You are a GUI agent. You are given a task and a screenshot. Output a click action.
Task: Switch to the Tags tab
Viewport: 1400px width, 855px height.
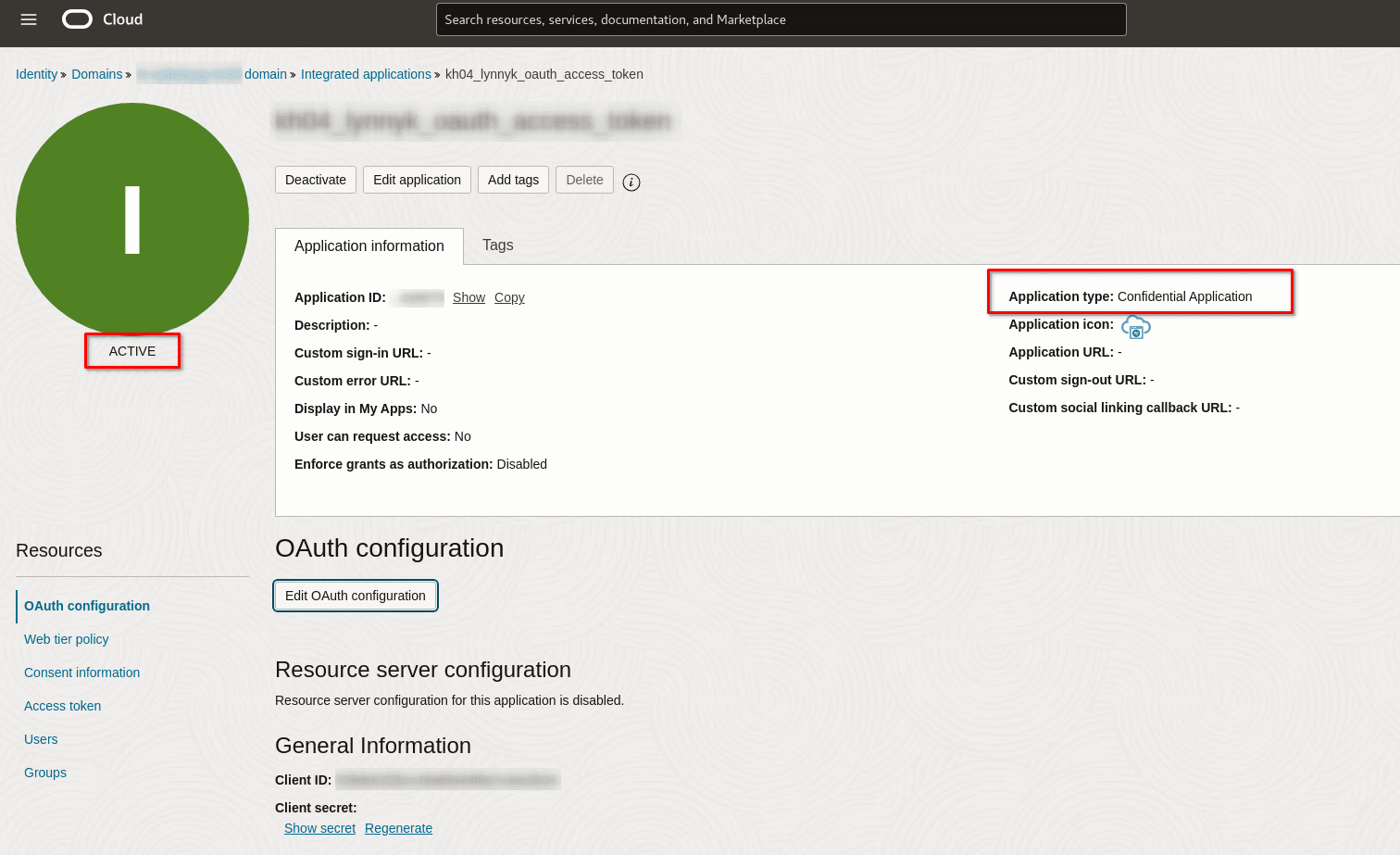pyautogui.click(x=497, y=245)
